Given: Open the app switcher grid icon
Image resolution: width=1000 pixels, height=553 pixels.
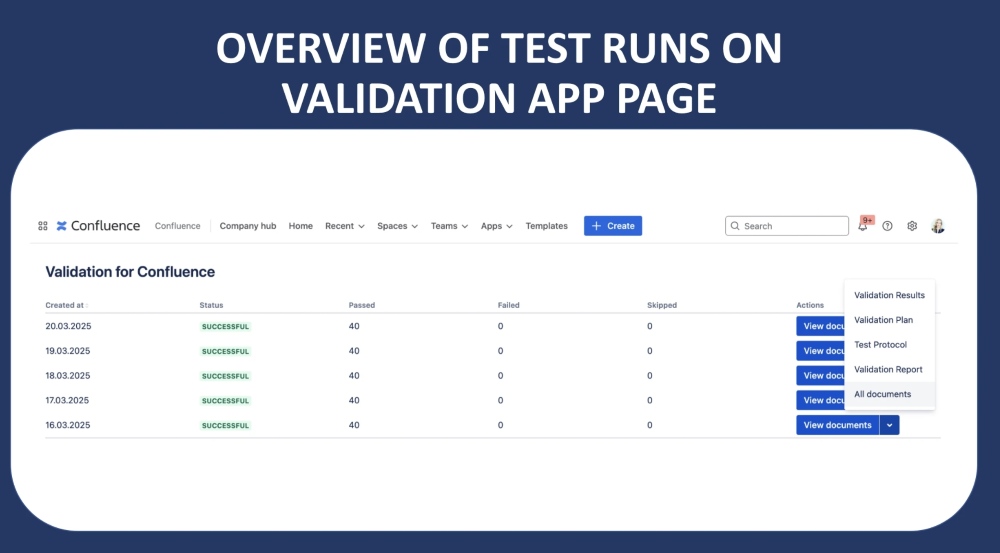Looking at the screenshot, I should [x=43, y=226].
